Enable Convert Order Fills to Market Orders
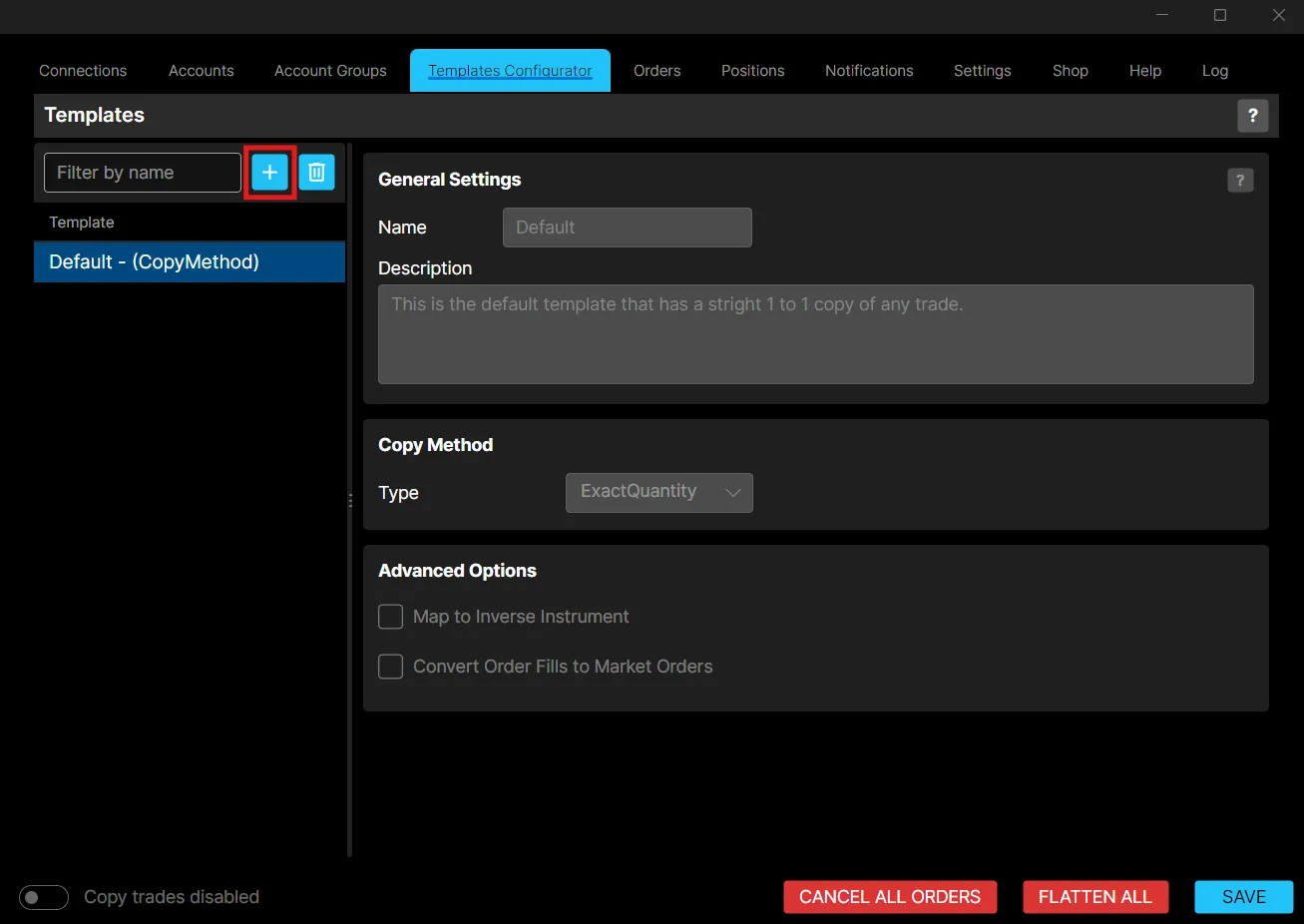 (391, 667)
